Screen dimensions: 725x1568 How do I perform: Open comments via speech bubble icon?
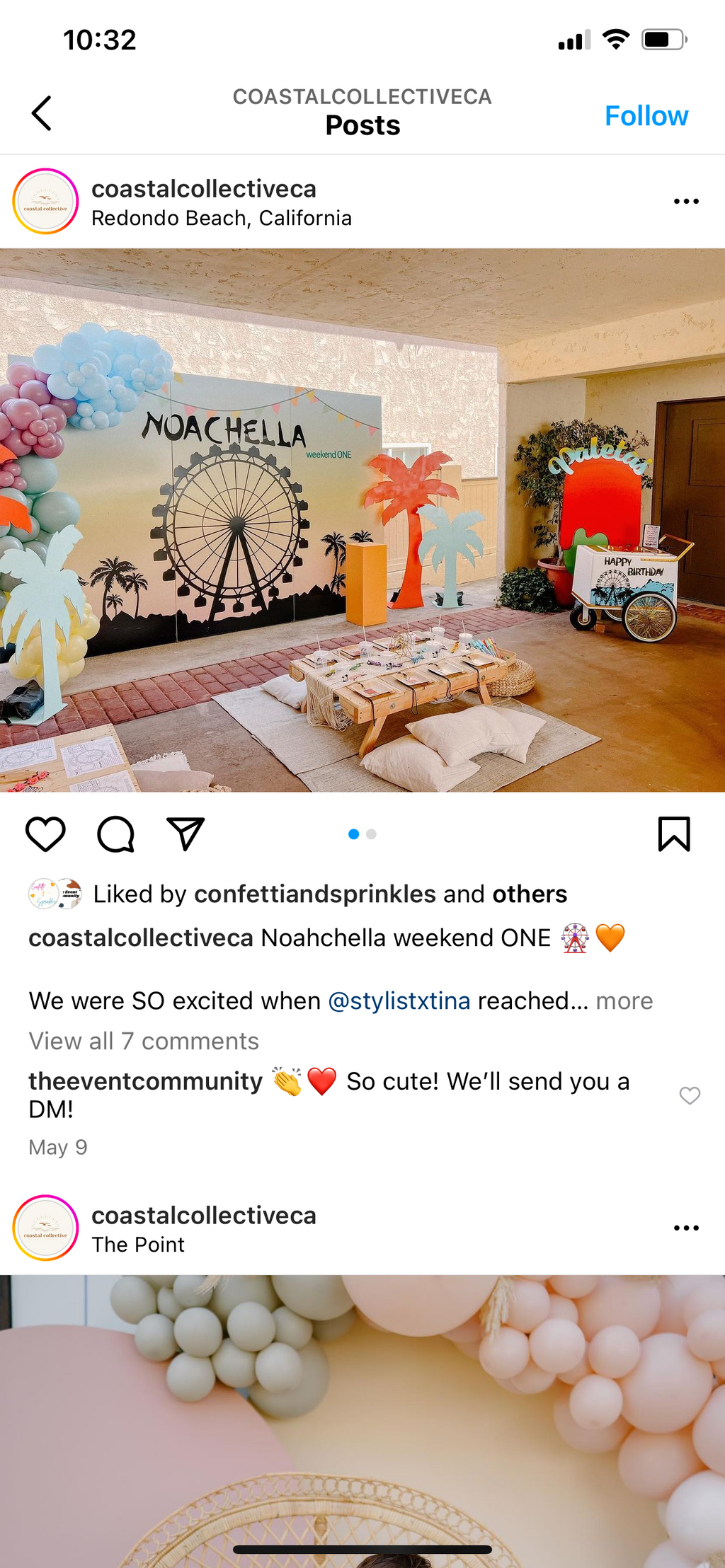[x=115, y=834]
